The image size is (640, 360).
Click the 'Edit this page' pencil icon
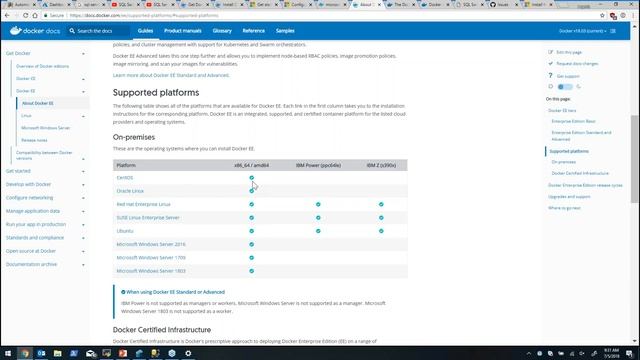[550, 52]
